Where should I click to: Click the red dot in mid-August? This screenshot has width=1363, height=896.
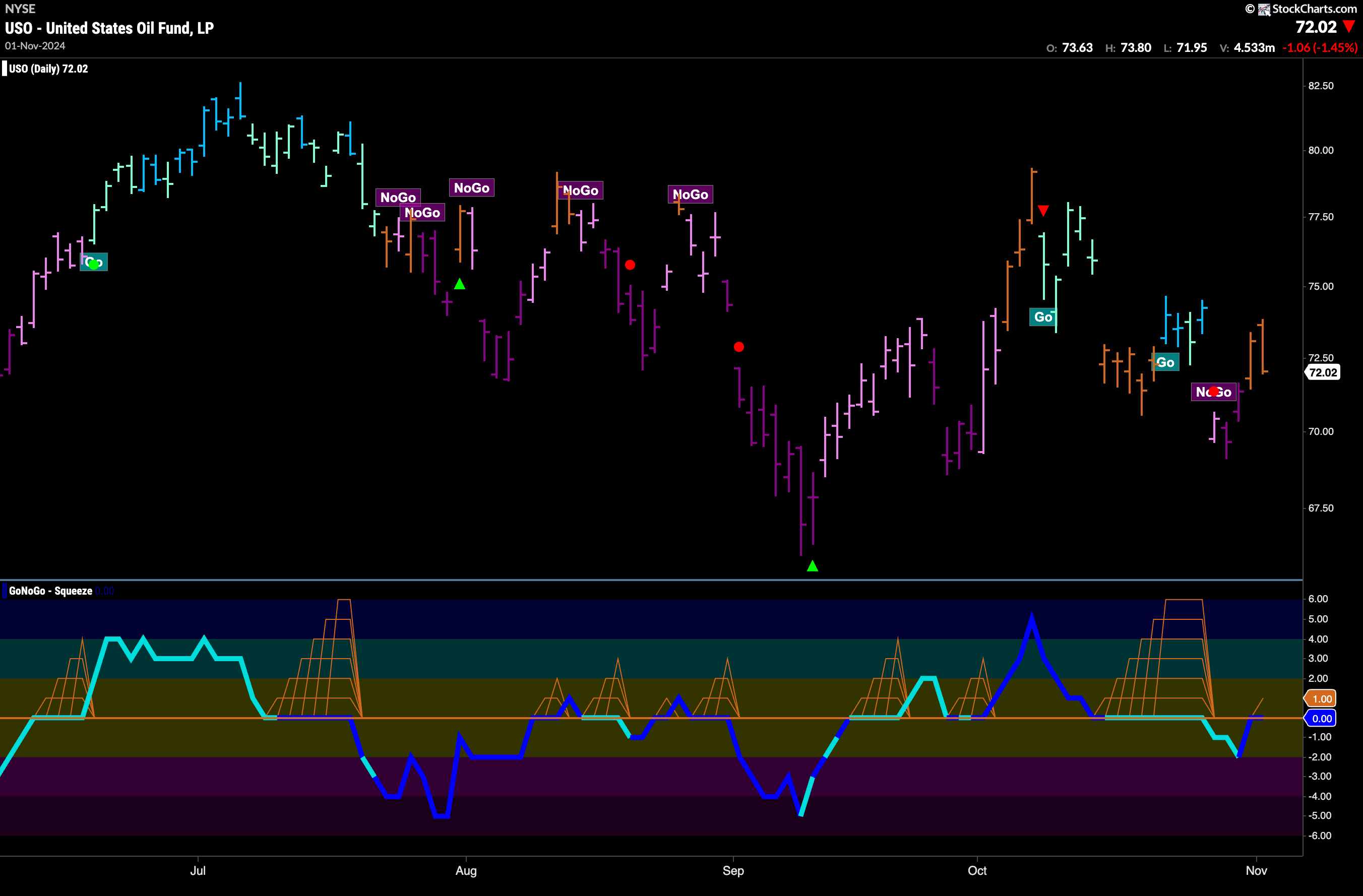[630, 265]
